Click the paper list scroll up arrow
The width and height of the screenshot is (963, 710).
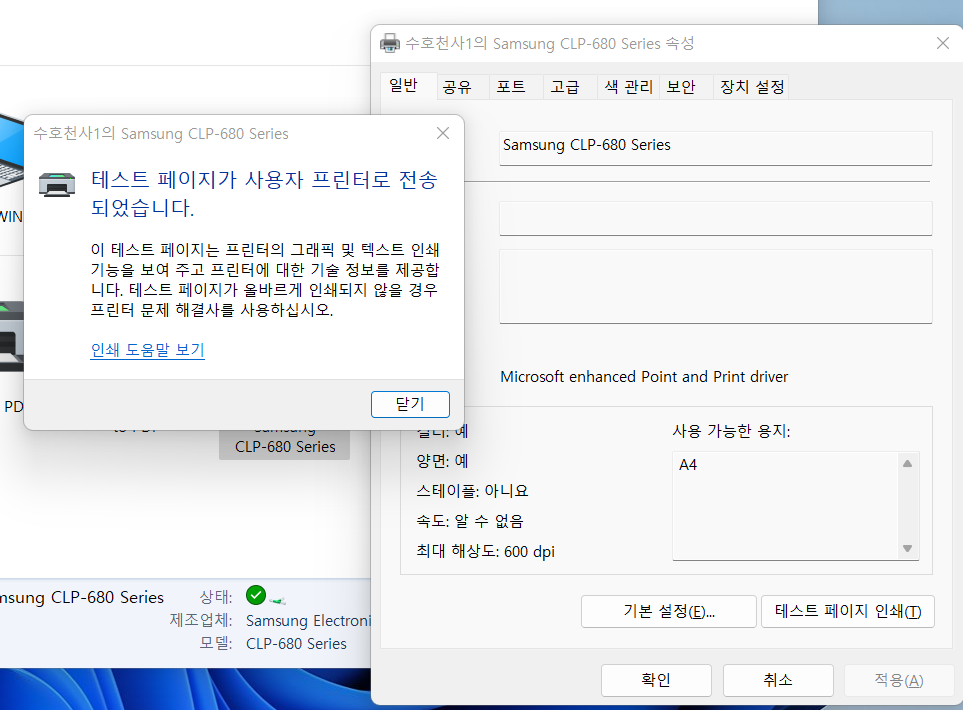tap(908, 464)
